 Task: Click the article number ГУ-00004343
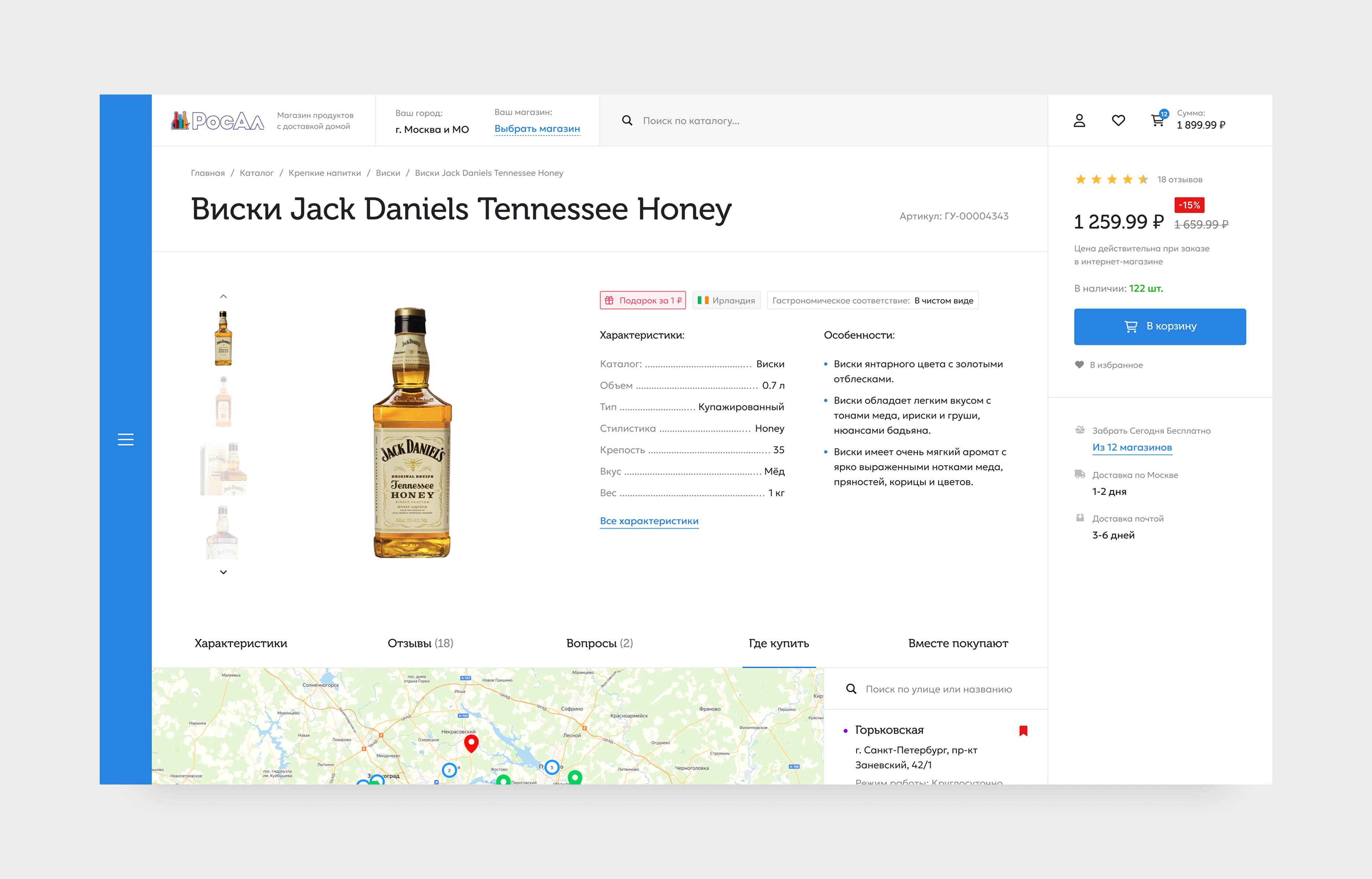click(976, 216)
